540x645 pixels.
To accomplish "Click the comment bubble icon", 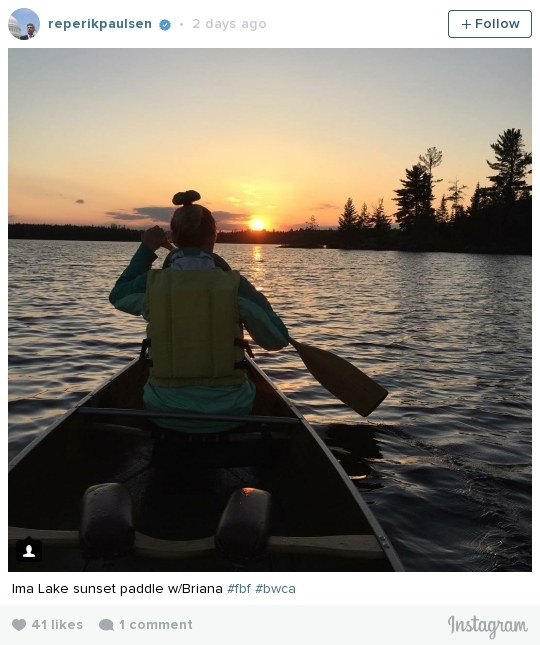I will click(106, 625).
